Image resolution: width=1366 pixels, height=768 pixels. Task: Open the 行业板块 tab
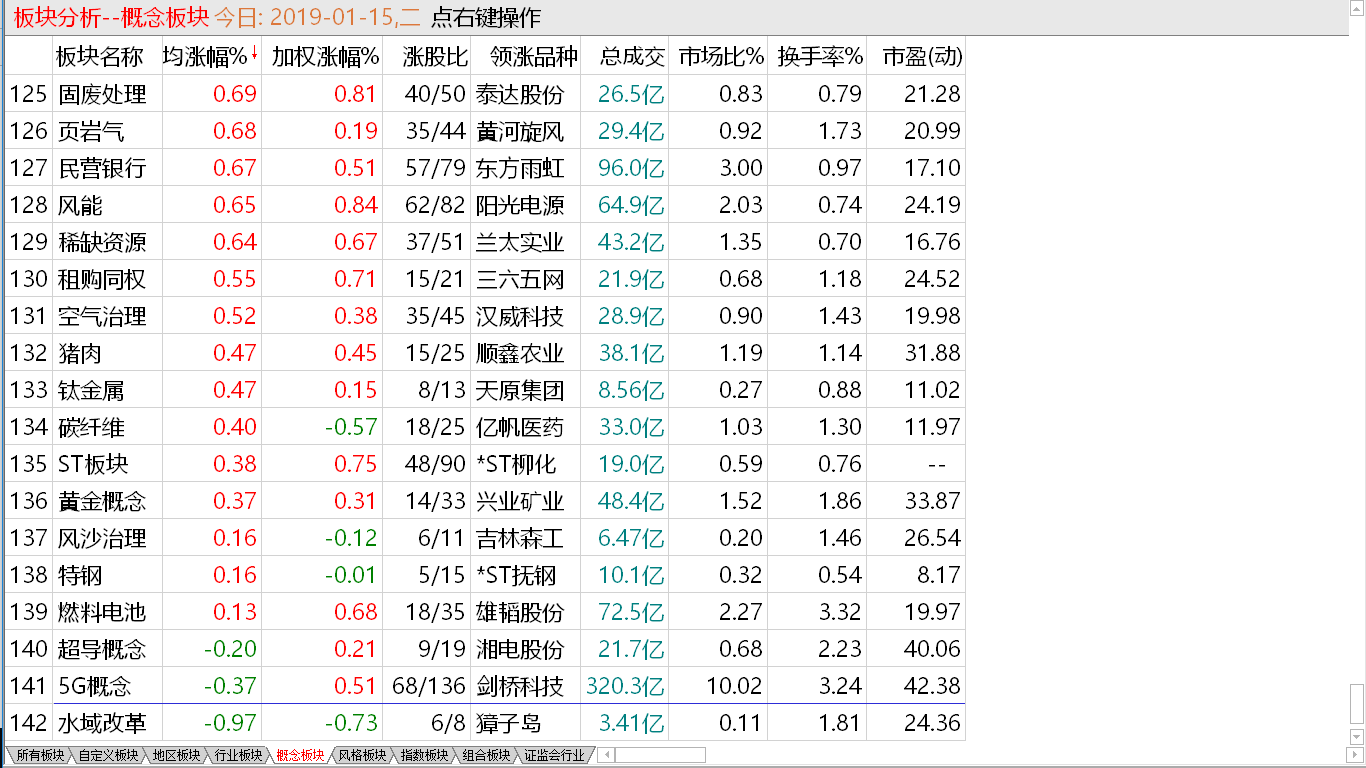pyautogui.click(x=237, y=755)
